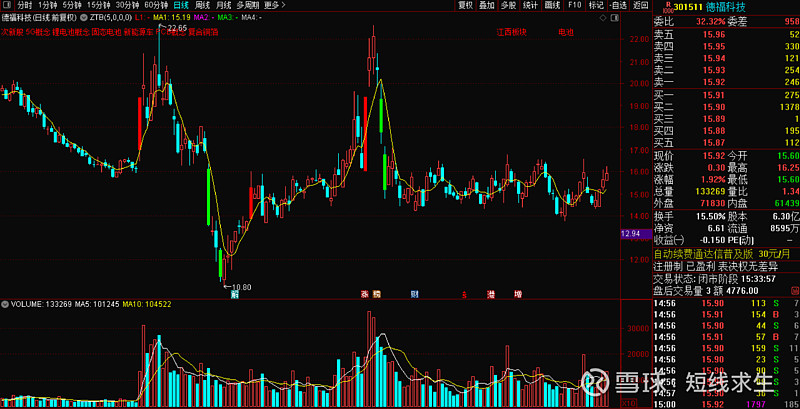The width and height of the screenshot is (800, 409).
Task: Switch to 15分钟 chart period
Action: (x=98, y=6)
